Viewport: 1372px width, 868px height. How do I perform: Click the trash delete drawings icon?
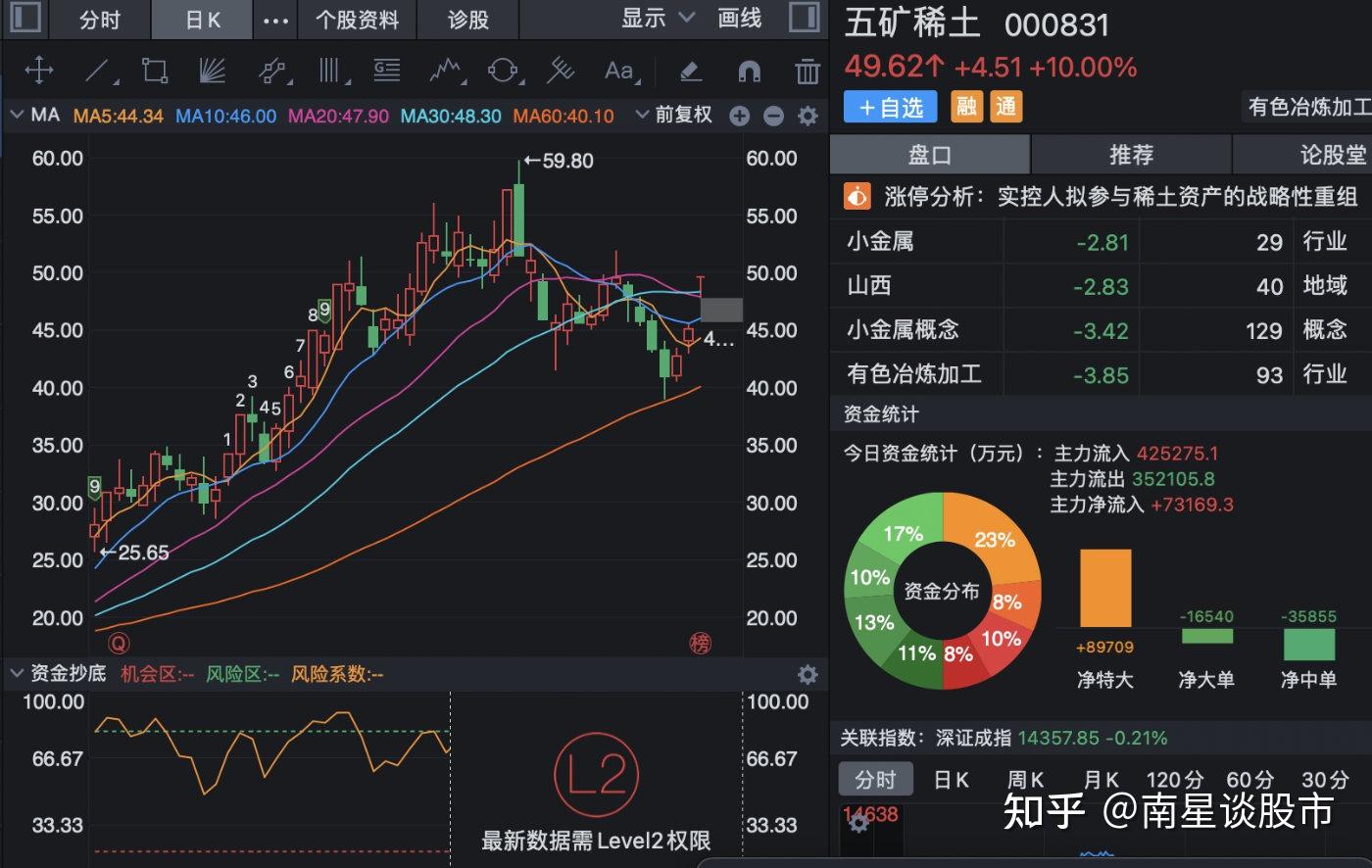pyautogui.click(x=807, y=71)
